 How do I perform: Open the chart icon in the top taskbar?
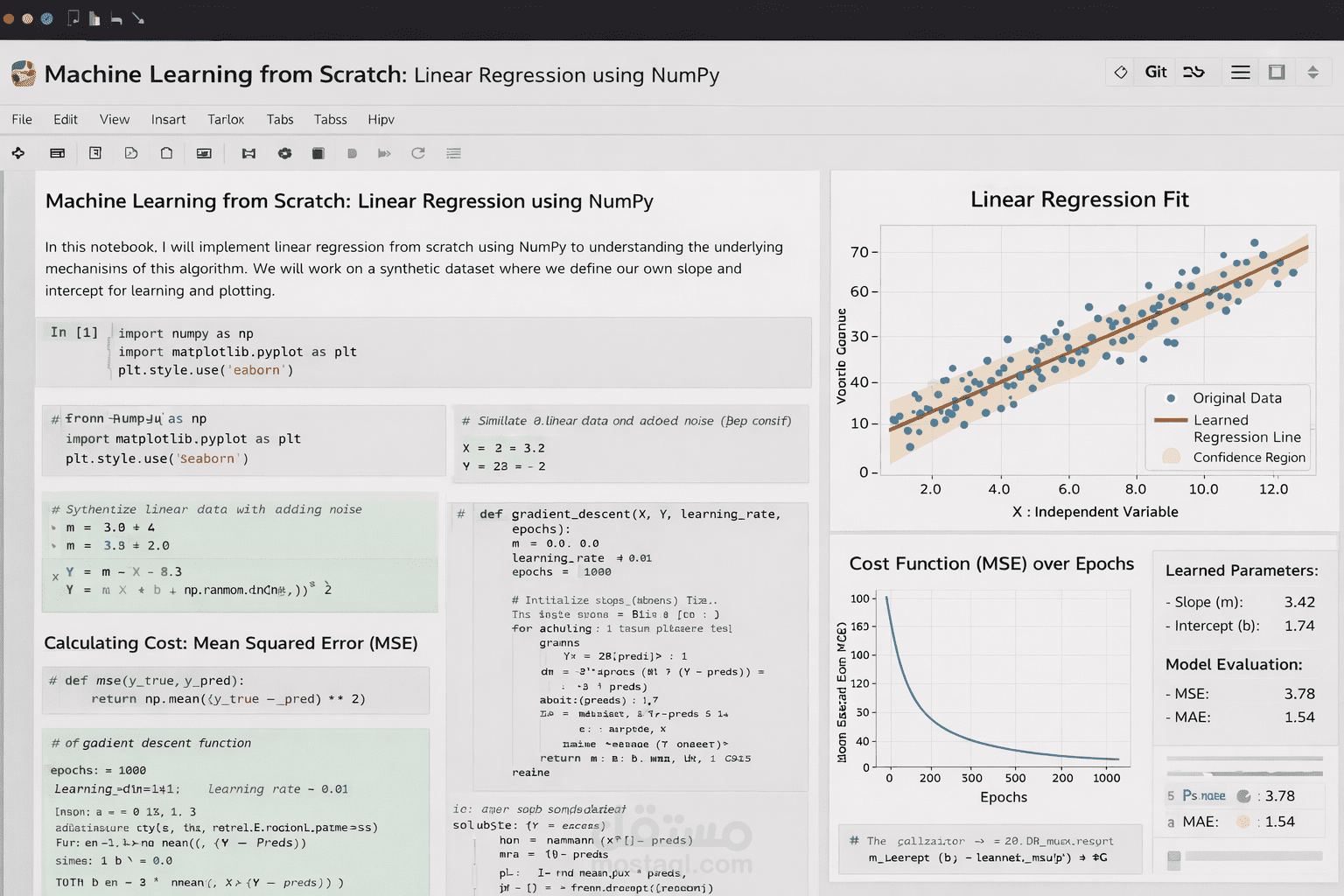(x=94, y=17)
